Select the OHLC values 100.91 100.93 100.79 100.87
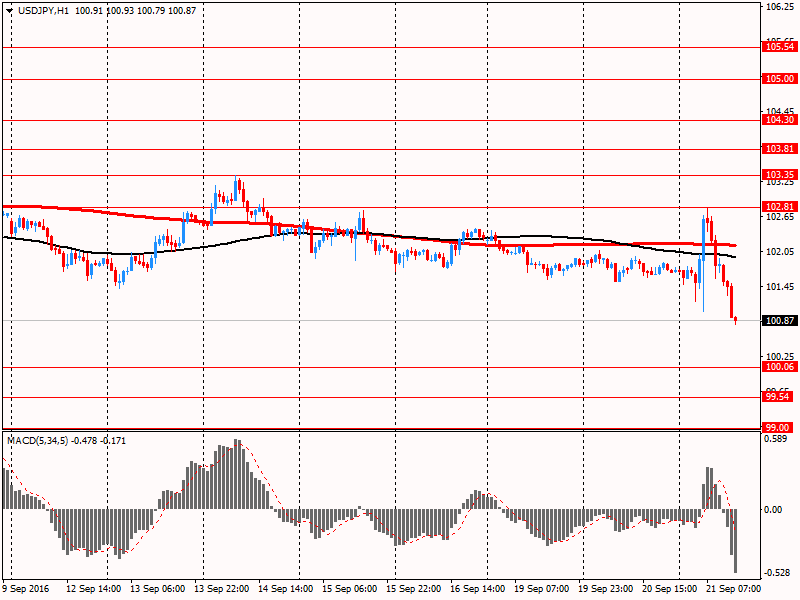 pos(135,11)
